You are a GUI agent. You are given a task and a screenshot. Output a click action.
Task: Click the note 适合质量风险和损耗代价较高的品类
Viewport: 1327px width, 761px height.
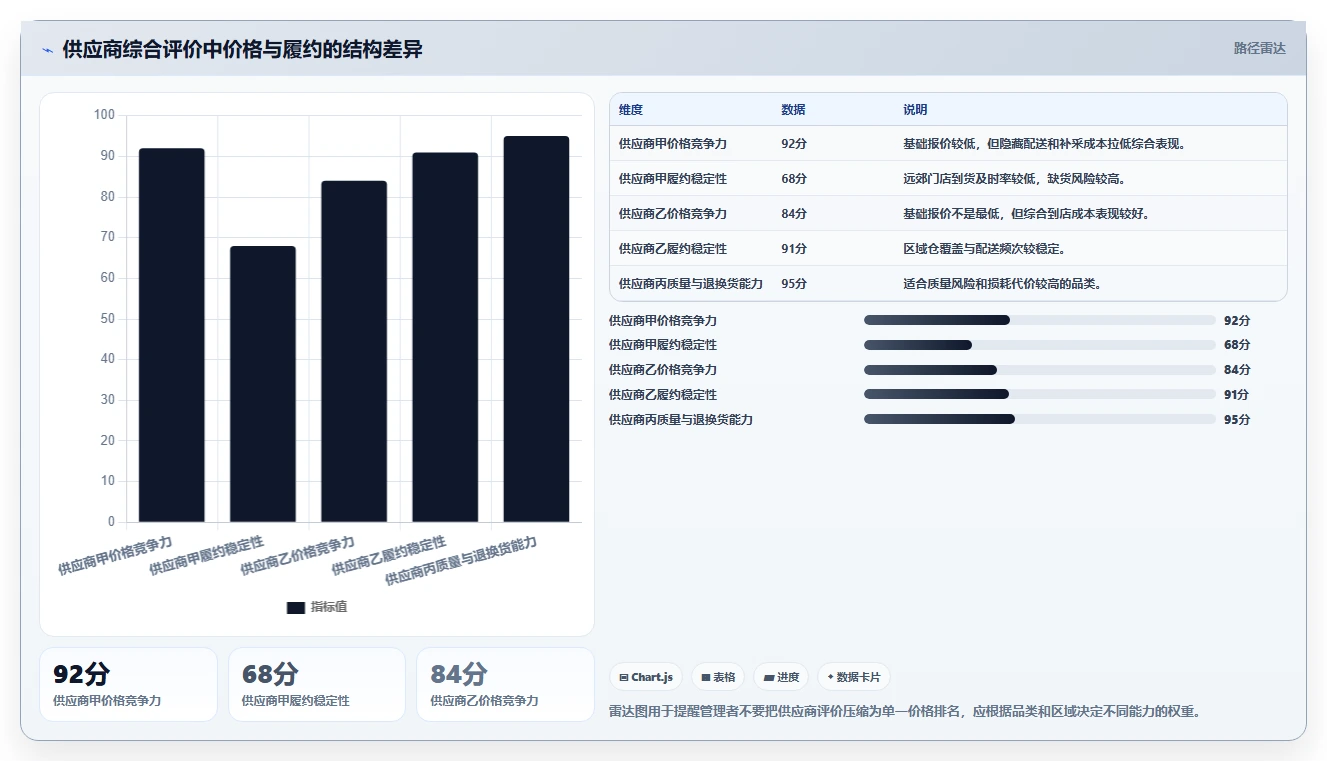coord(1003,284)
